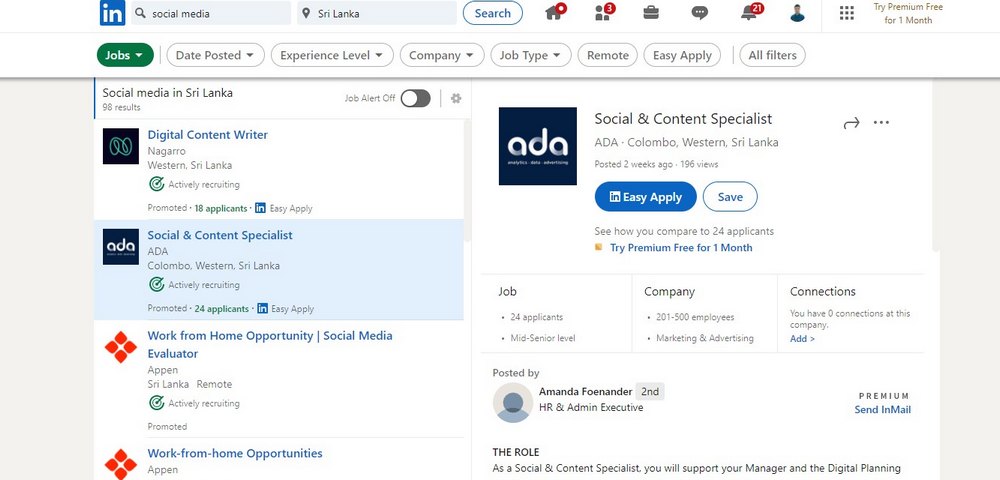
Task: Open the three-dot more options menu
Action: tap(881, 122)
